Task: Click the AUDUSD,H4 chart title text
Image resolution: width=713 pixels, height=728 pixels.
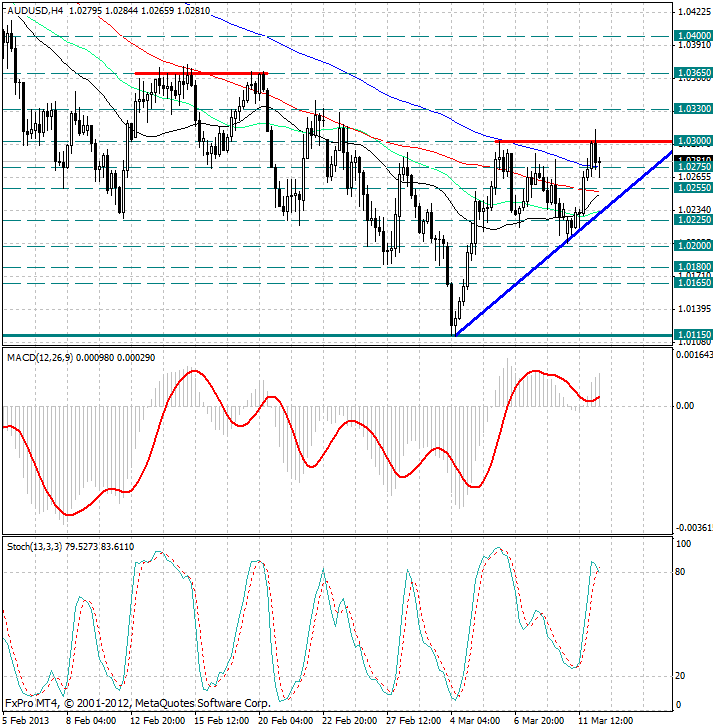Action: 35,11
